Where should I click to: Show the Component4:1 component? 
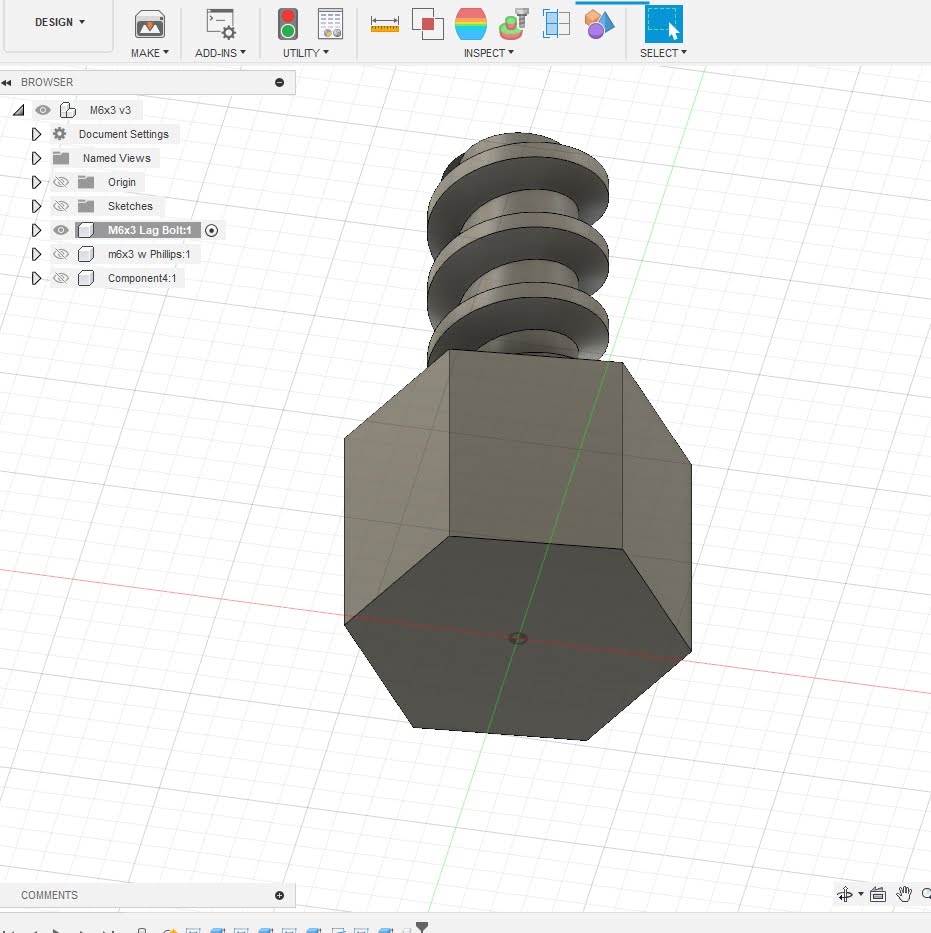click(61, 278)
